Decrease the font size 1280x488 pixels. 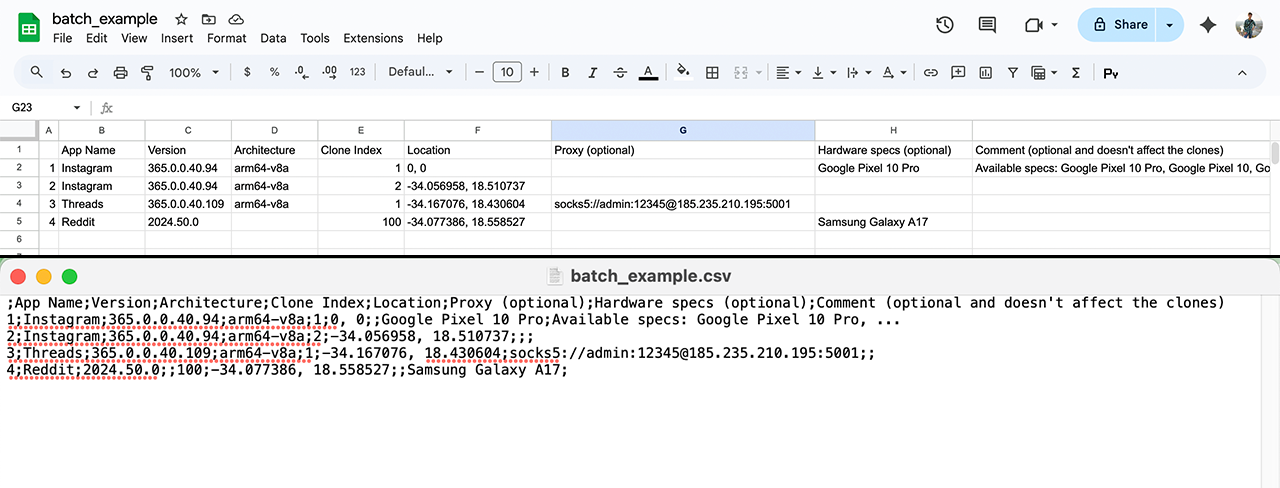tap(479, 72)
